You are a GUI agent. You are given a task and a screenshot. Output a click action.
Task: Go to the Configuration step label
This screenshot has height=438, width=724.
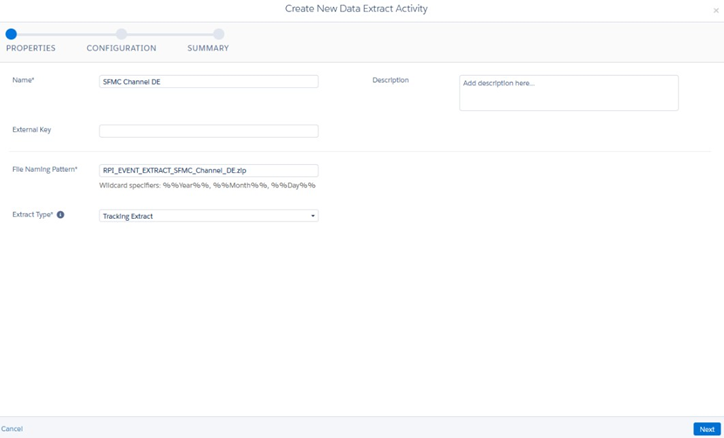[121, 48]
